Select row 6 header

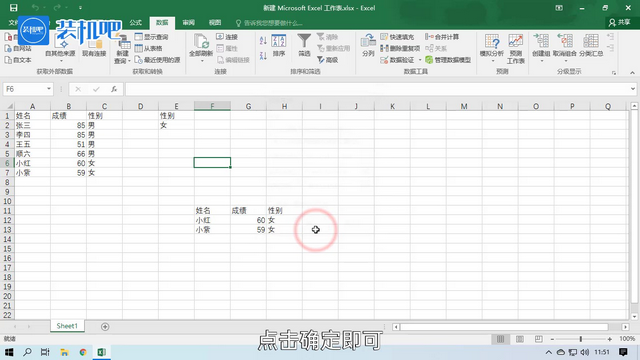click(x=7, y=163)
